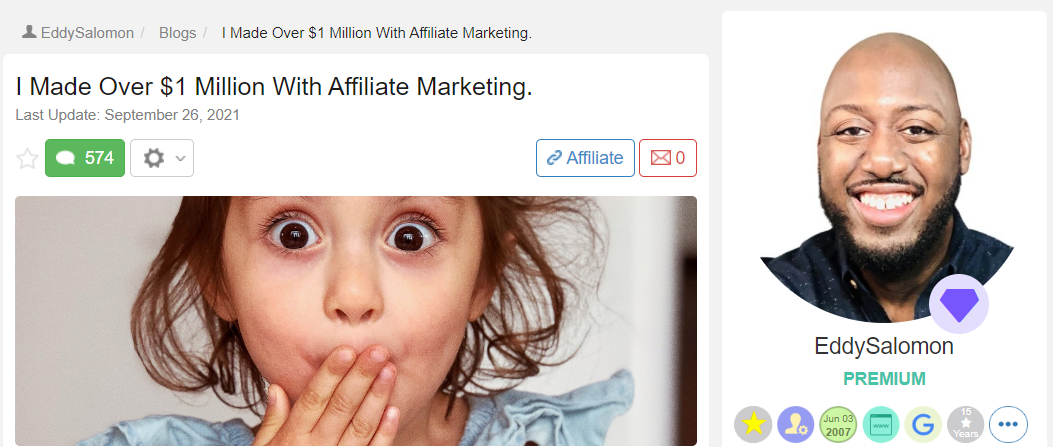Click the article title breadcrumb

point(377,33)
